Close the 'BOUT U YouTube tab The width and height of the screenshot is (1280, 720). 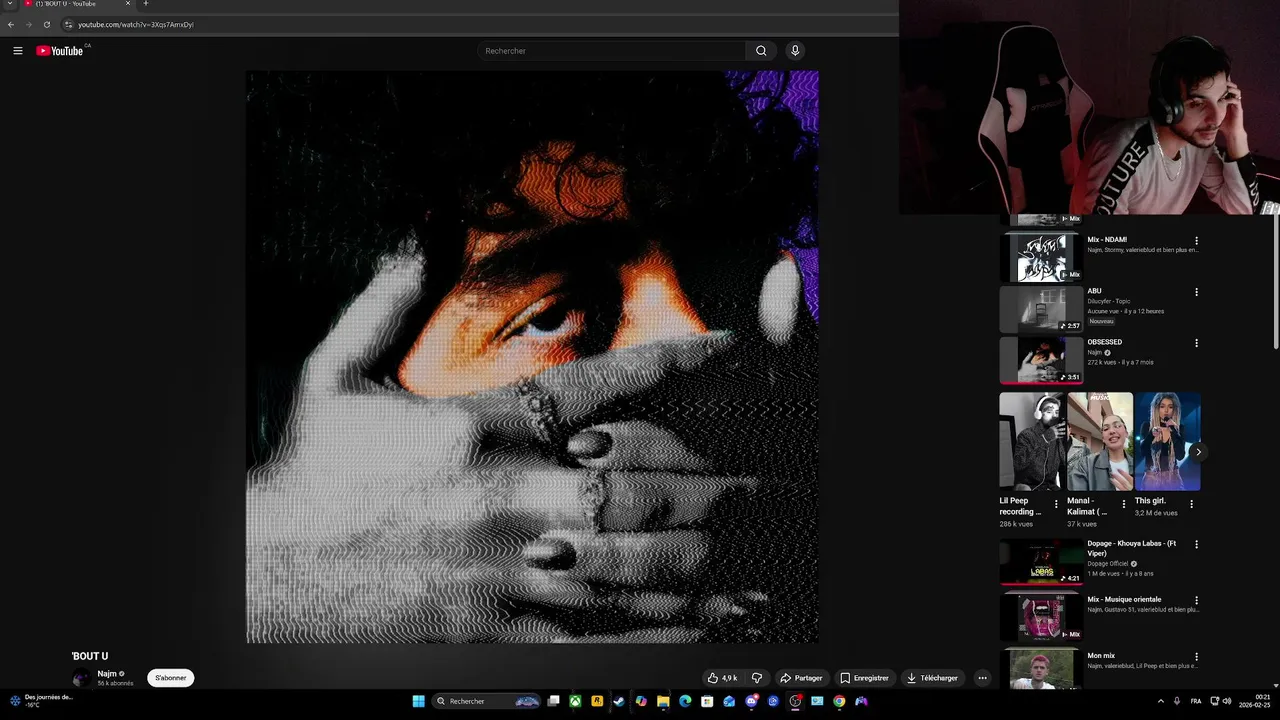(128, 4)
